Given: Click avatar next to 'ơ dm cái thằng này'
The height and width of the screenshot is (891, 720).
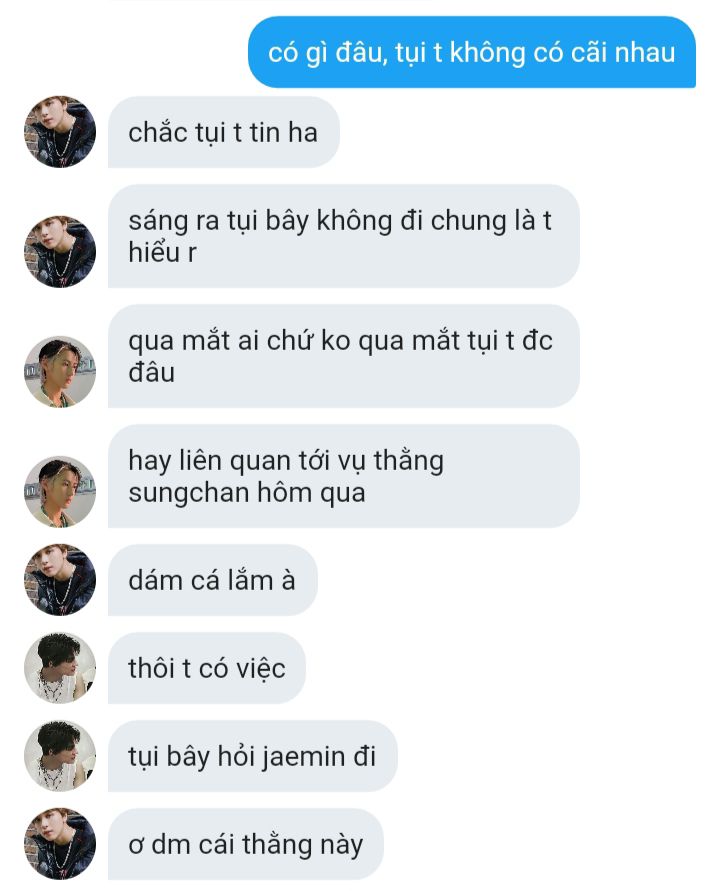Looking at the screenshot, I should [x=60, y=844].
